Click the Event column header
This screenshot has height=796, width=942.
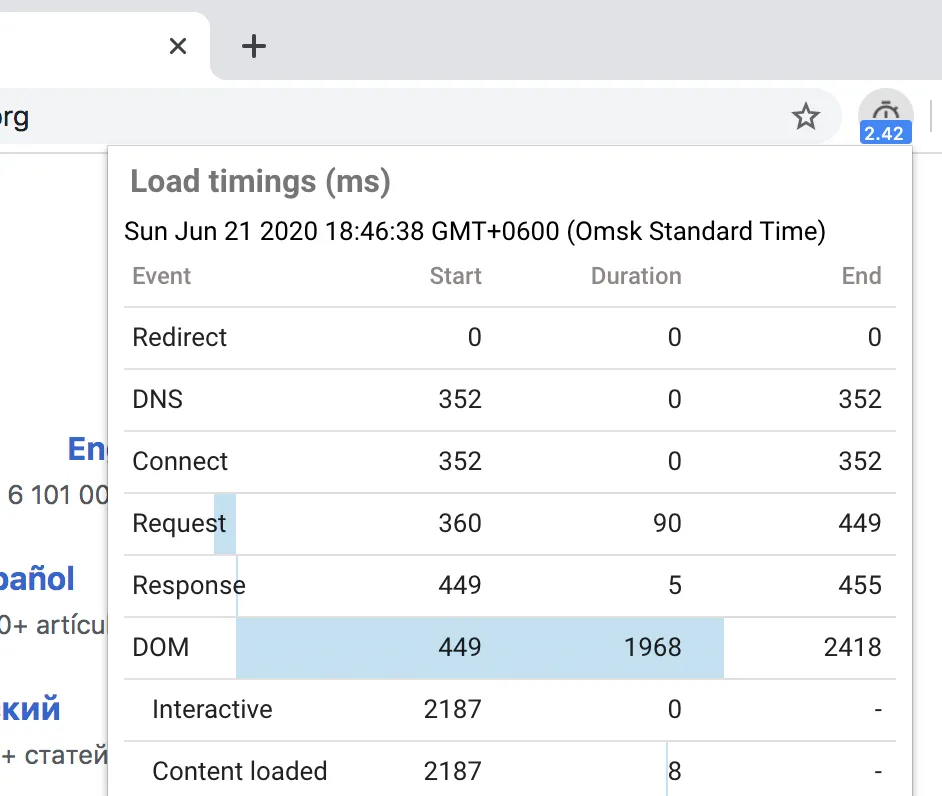tap(161, 276)
